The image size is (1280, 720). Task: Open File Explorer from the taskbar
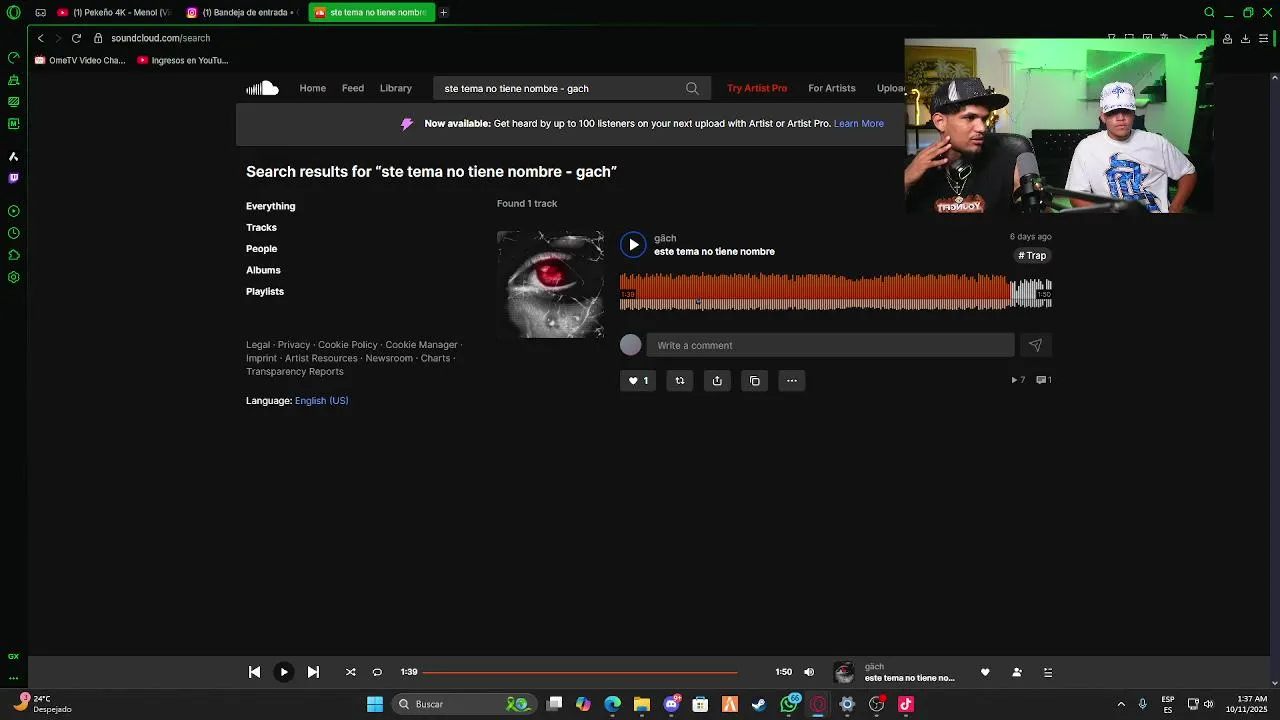[x=642, y=704]
